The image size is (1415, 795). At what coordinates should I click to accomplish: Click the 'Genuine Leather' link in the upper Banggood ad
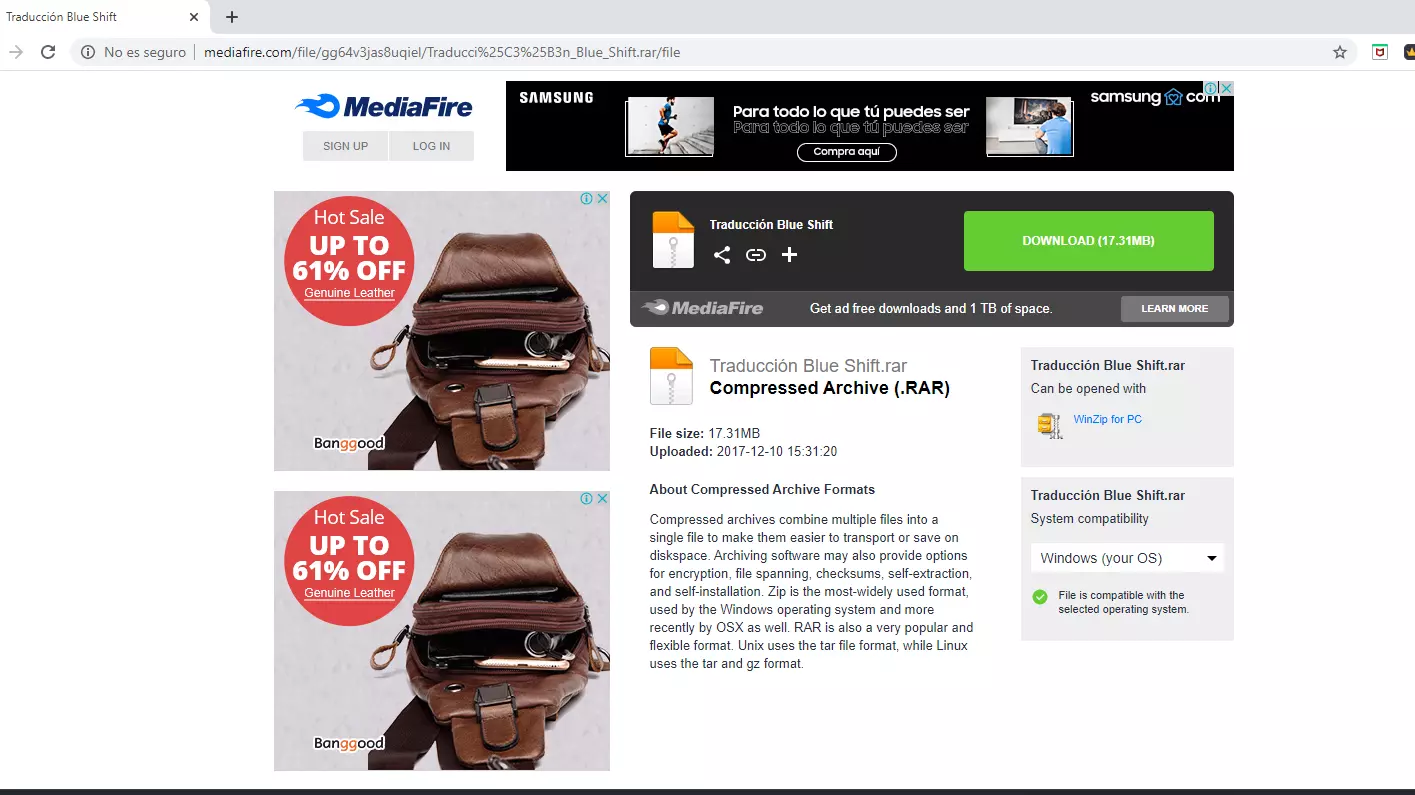pyautogui.click(x=349, y=293)
